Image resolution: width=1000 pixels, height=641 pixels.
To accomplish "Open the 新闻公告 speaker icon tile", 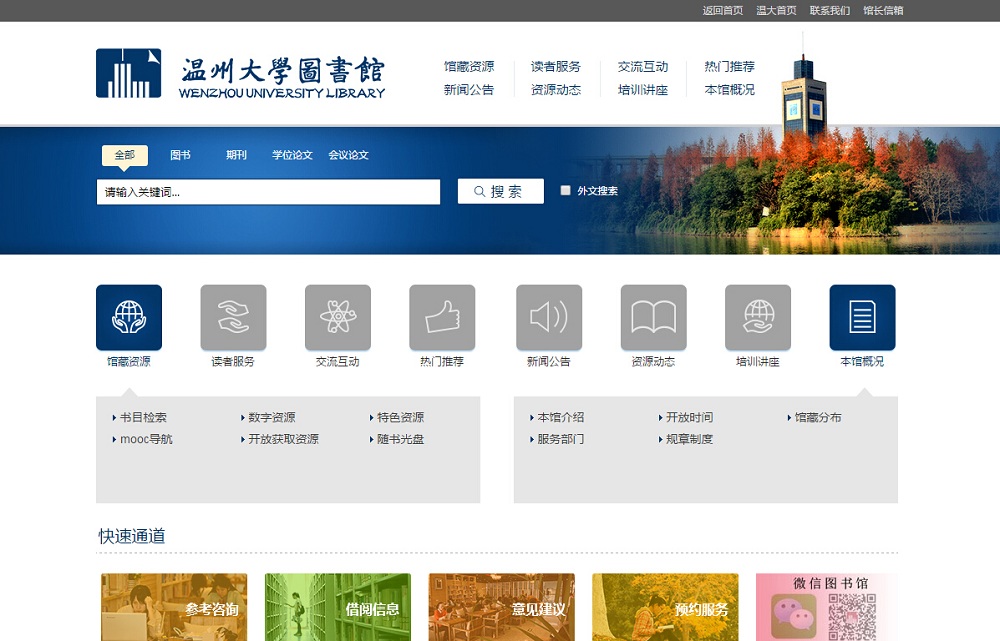I will click(x=549, y=318).
